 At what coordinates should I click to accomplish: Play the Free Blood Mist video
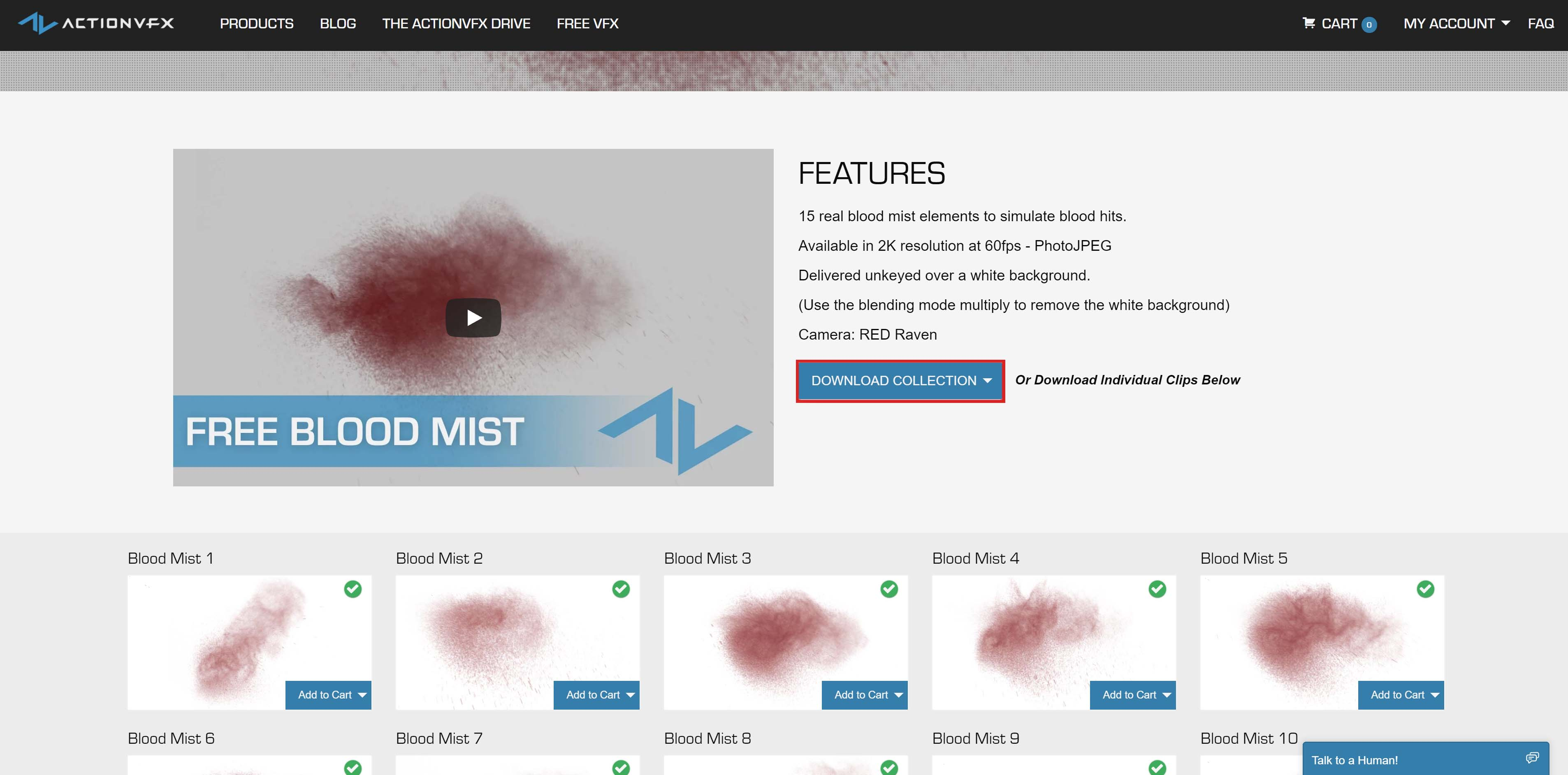(x=473, y=317)
